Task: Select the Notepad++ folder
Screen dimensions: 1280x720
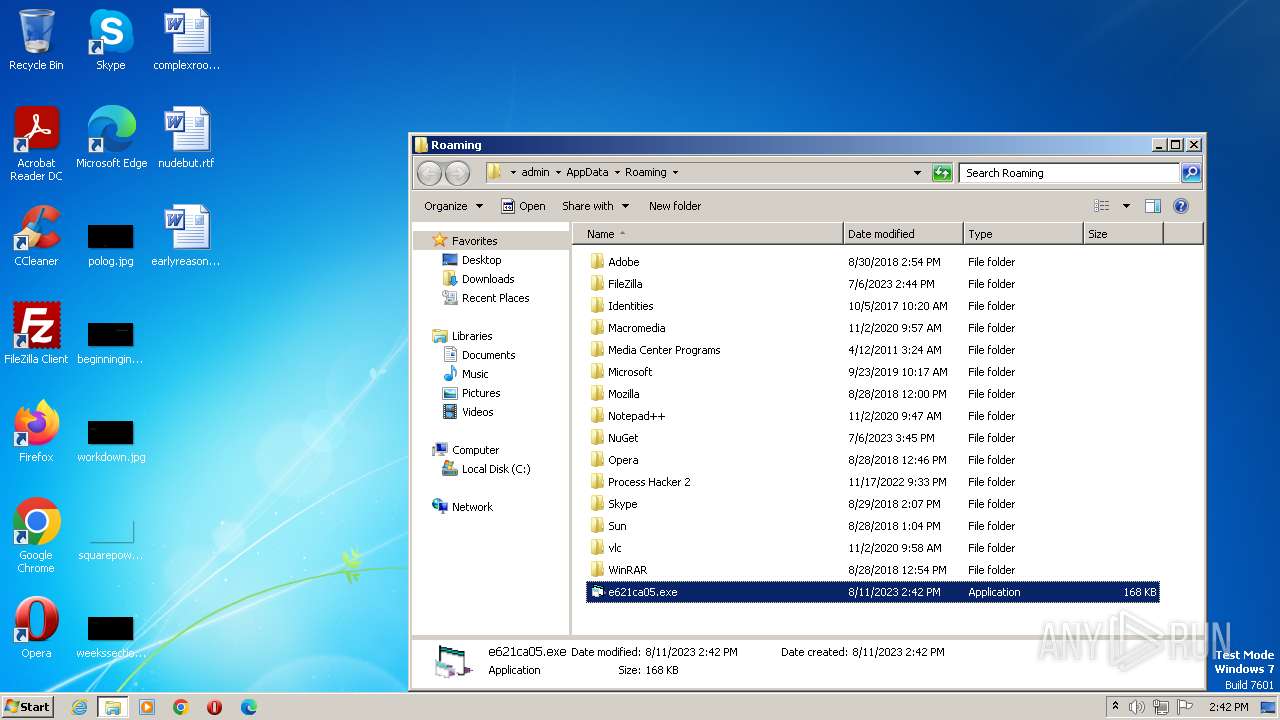Action: pos(873,416)
